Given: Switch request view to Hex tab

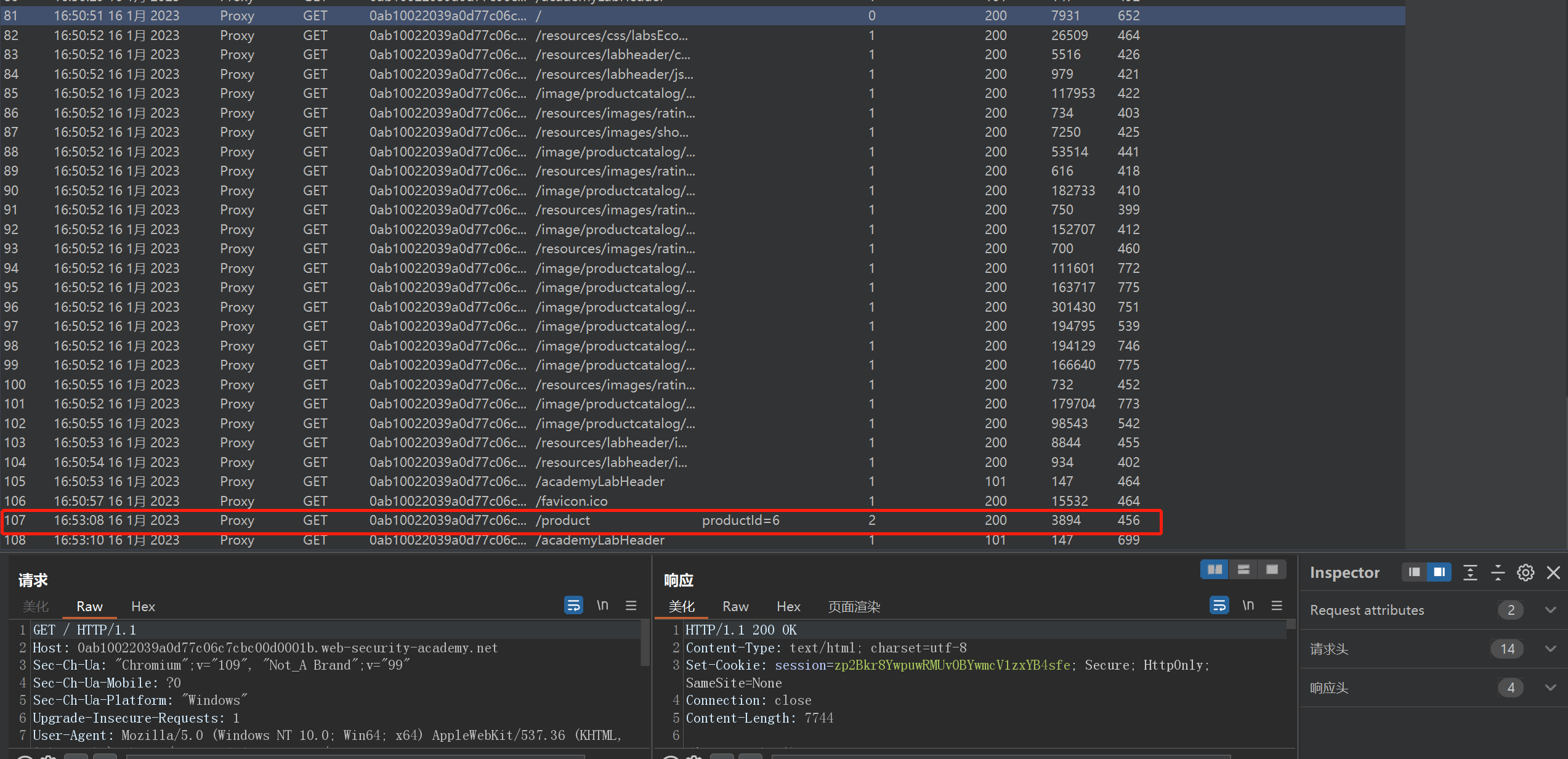Looking at the screenshot, I should pos(143,607).
